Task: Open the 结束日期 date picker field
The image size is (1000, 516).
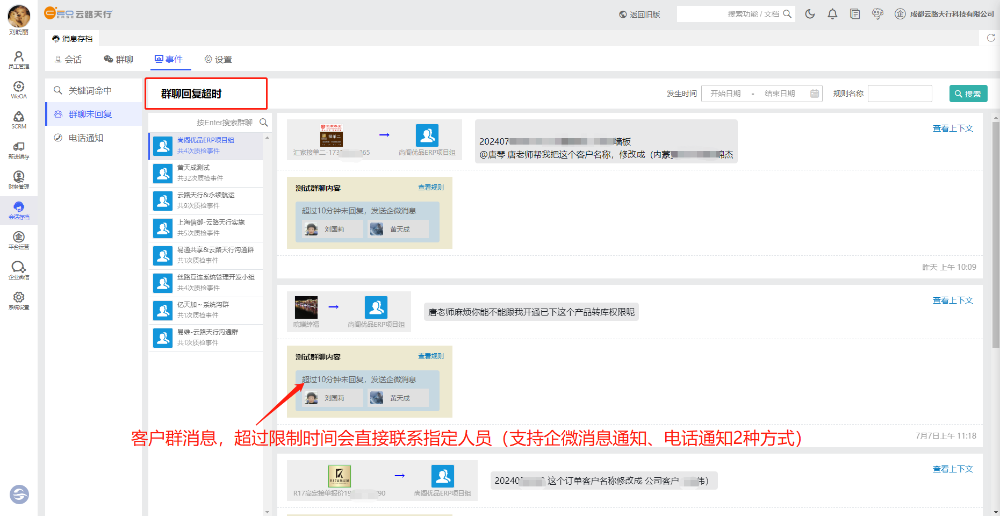Action: tap(780, 93)
